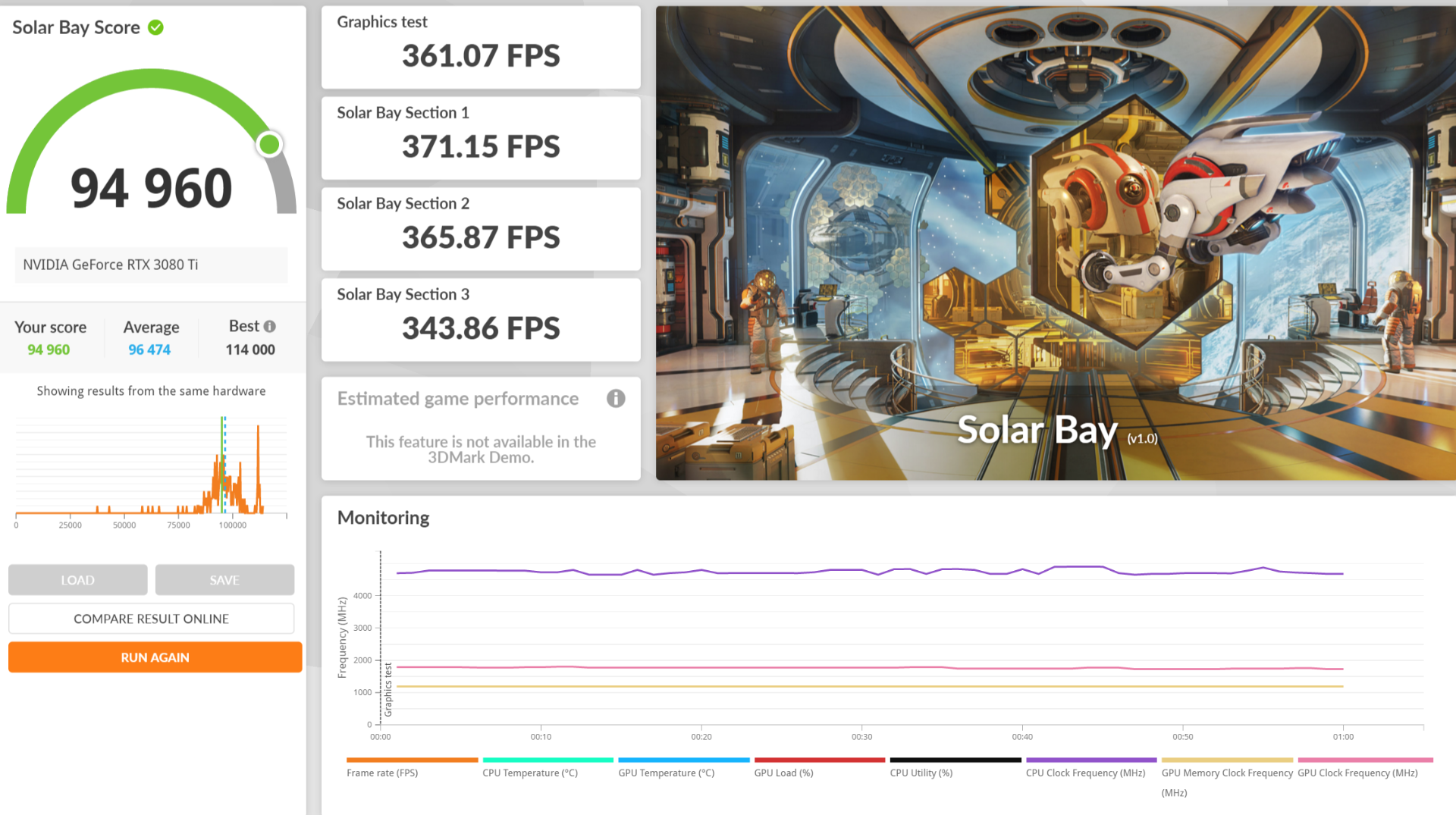Image resolution: width=1456 pixels, height=815 pixels.
Task: Click the orange RUN AGAIN button
Action: pyautogui.click(x=155, y=657)
